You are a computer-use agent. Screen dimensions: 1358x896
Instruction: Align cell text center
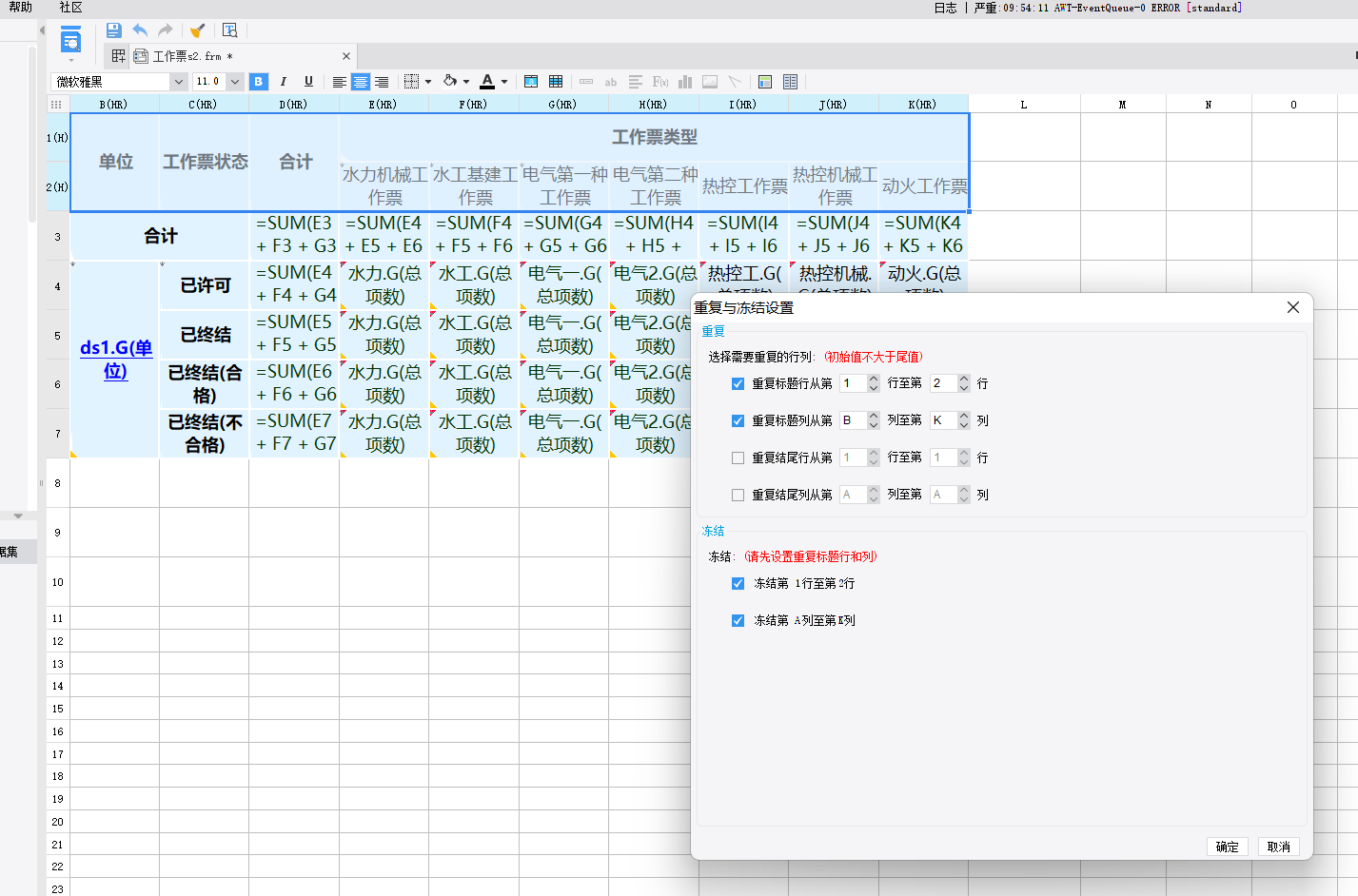361,82
